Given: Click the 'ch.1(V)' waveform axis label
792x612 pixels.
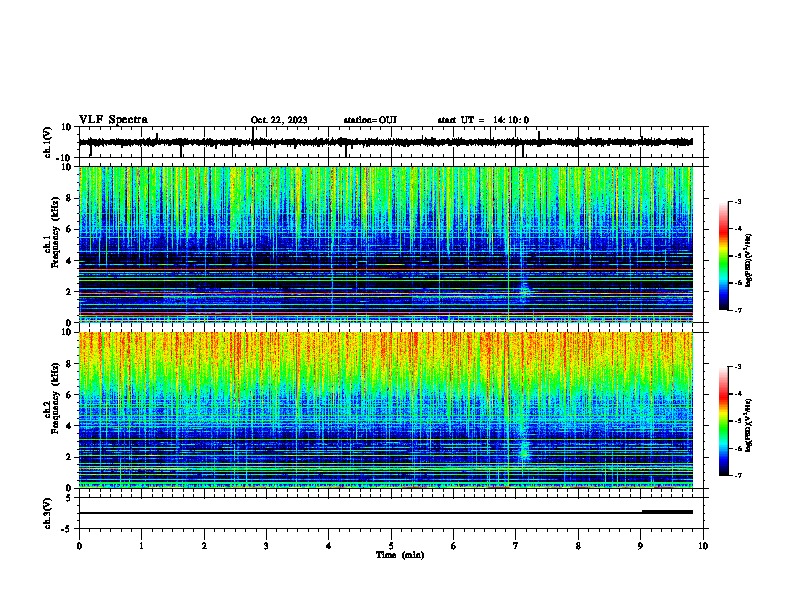Looking at the screenshot, I should 48,142.
